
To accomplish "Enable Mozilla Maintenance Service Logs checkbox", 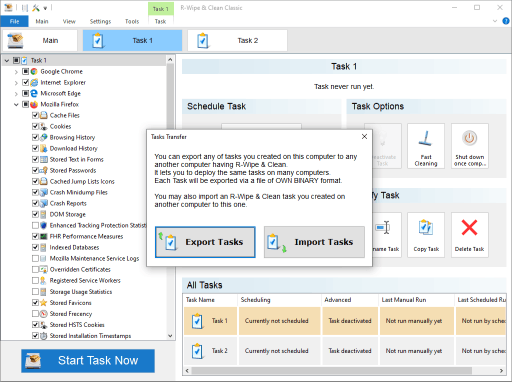I will [35, 258].
